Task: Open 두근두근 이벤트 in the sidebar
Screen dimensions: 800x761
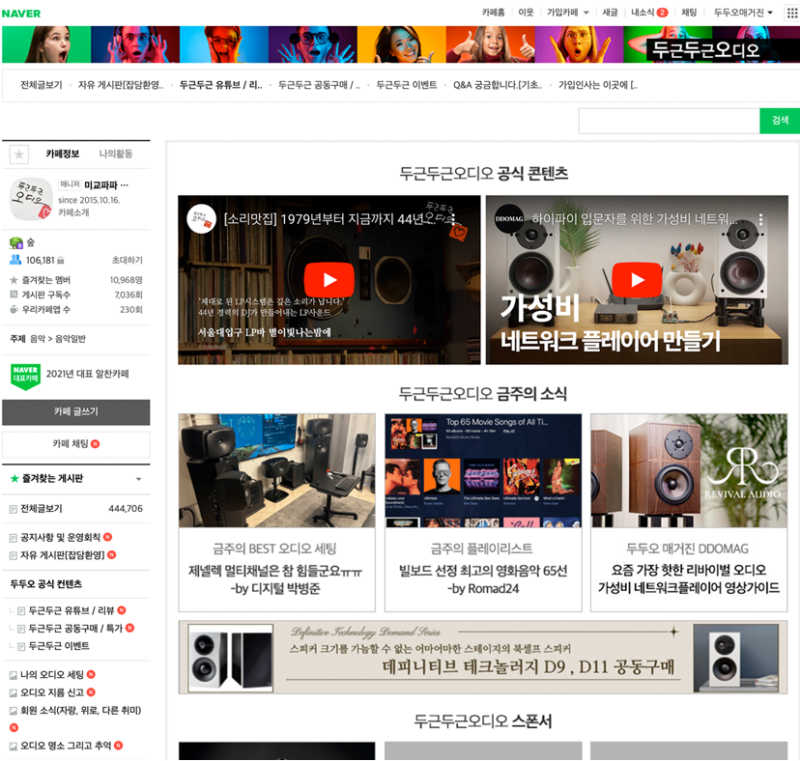Action: pyautogui.click(x=59, y=646)
